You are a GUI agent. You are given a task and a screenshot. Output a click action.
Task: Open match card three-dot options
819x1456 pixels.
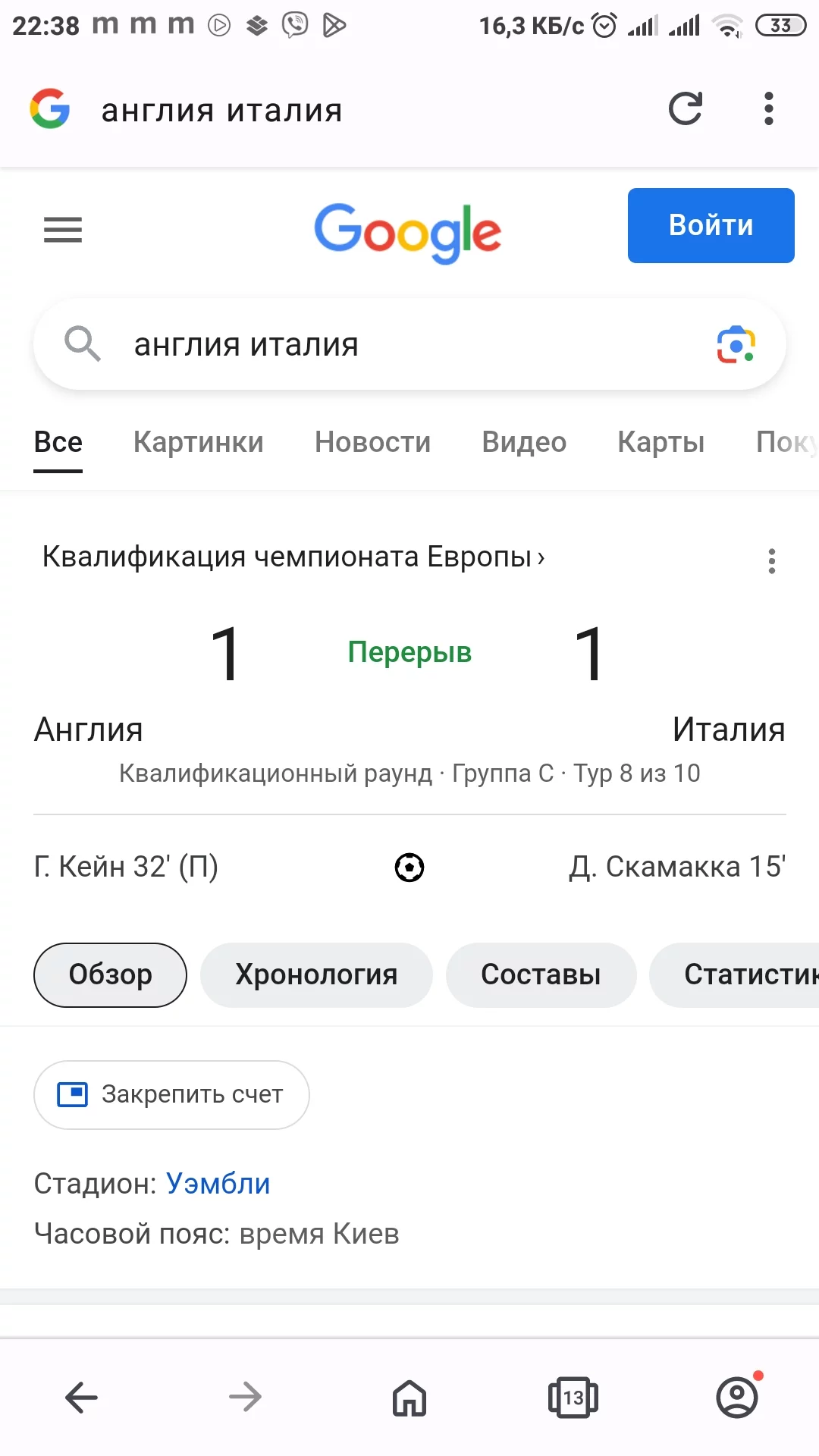(x=771, y=561)
